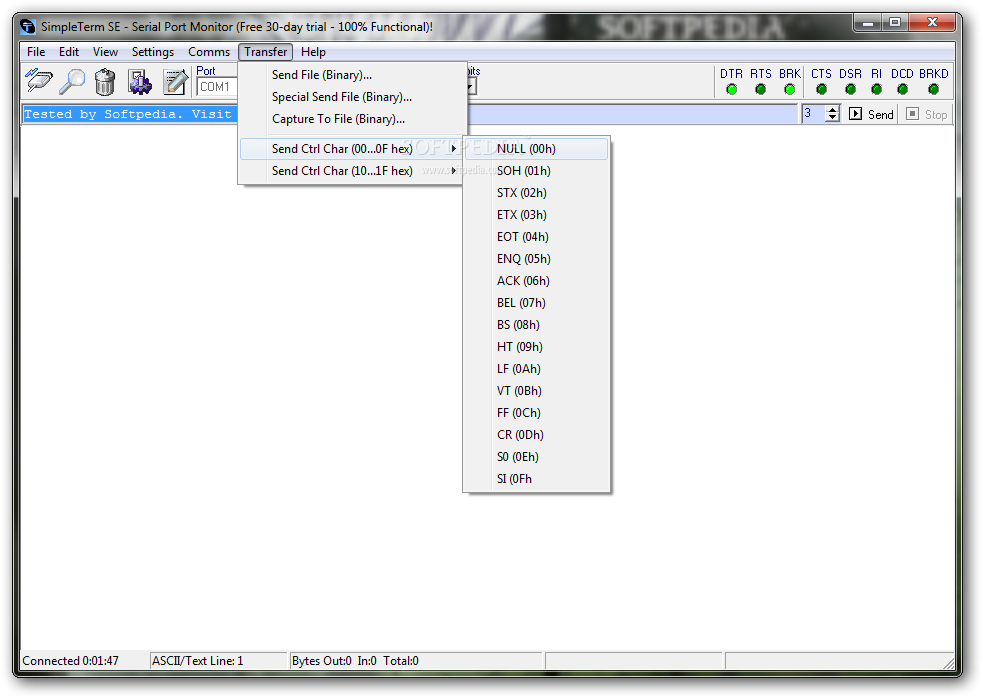Send the BS (08h) control character

(537, 324)
